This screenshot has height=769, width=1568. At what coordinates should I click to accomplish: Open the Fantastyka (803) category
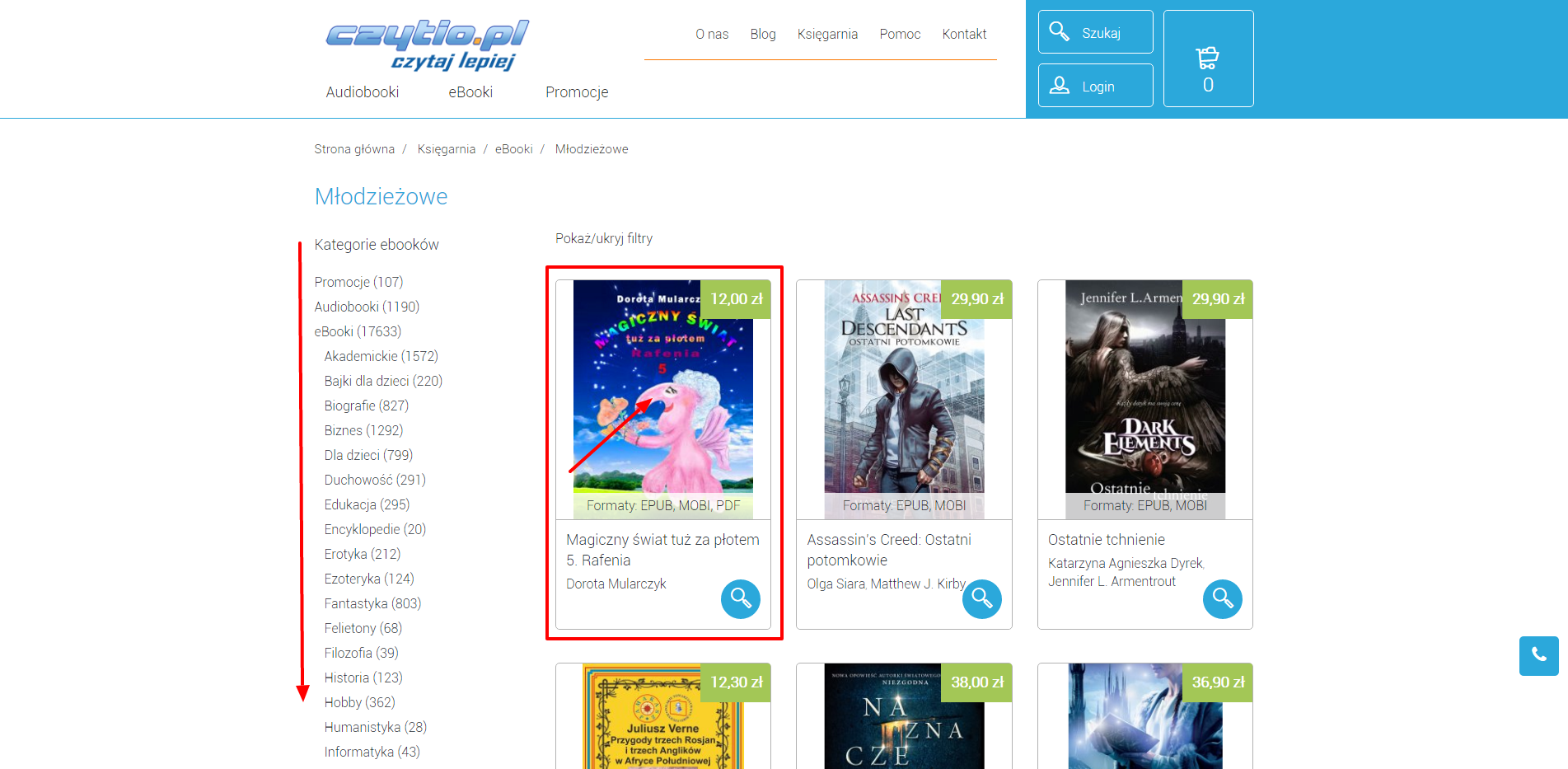point(372,603)
